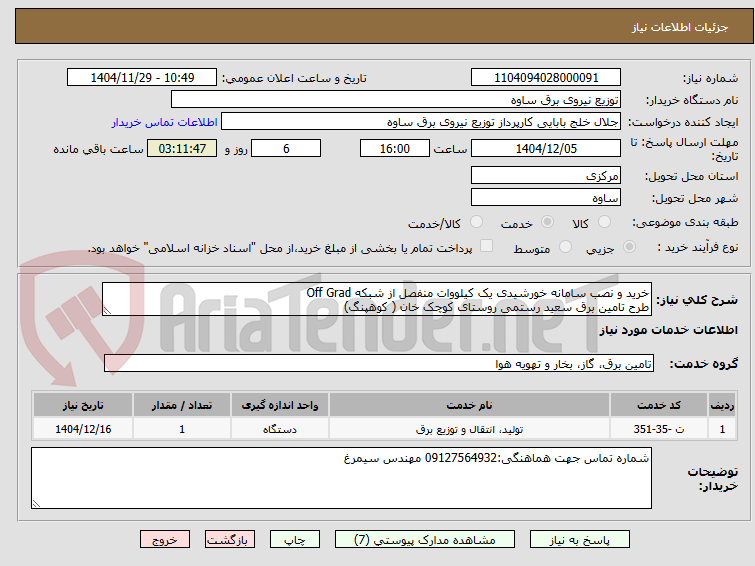Click the تعداد / مقدار column header
The height and width of the screenshot is (566, 755).
182,405
